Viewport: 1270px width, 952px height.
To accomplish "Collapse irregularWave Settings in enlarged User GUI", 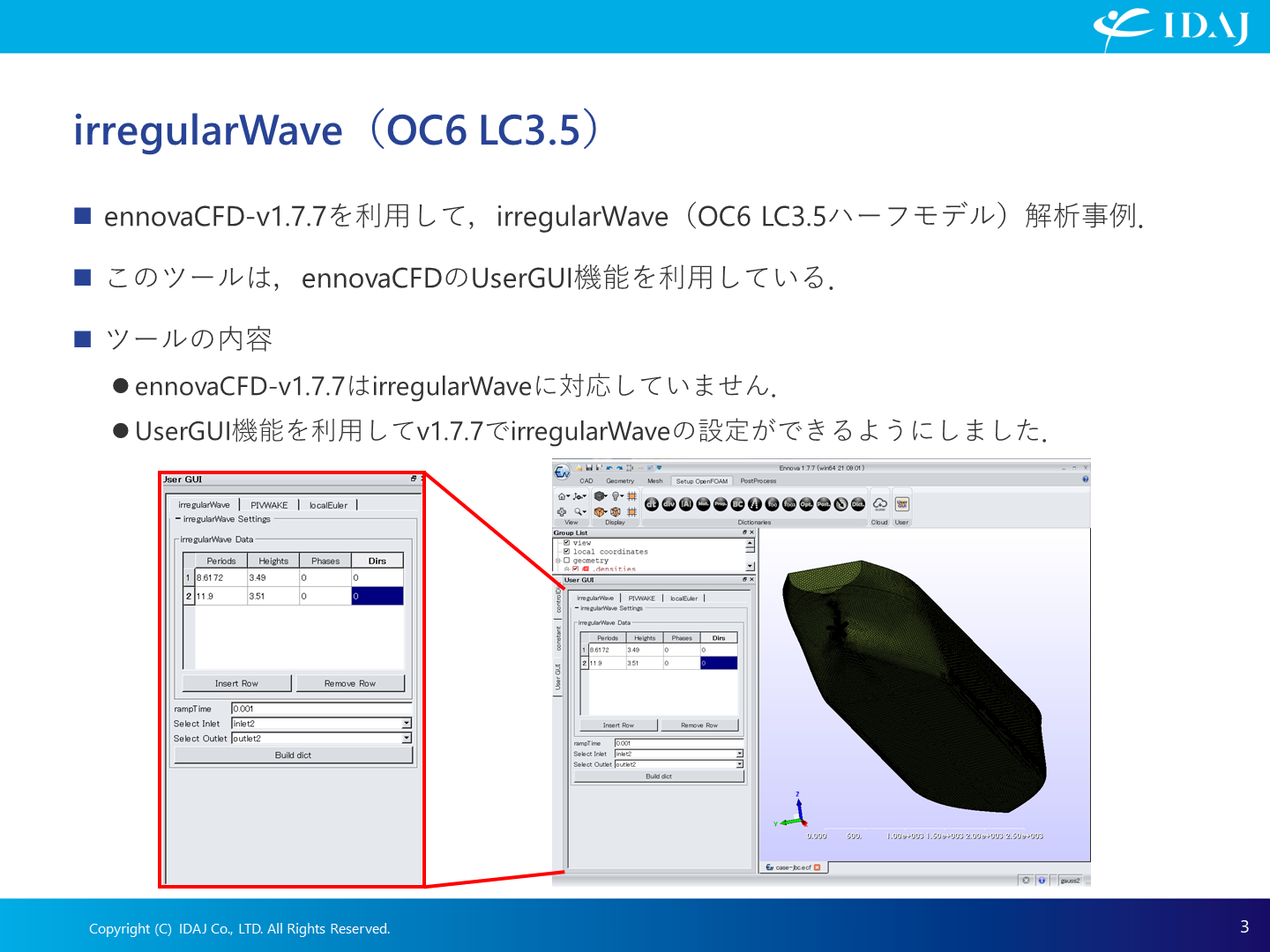I will [177, 519].
